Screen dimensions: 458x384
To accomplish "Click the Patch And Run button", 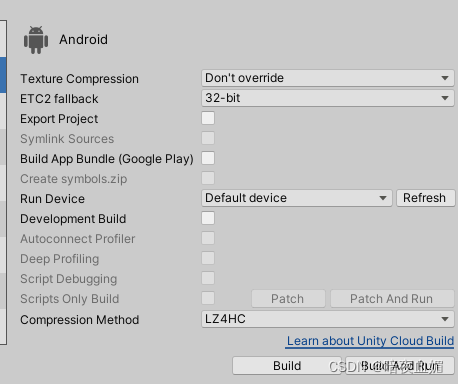I will click(392, 299).
